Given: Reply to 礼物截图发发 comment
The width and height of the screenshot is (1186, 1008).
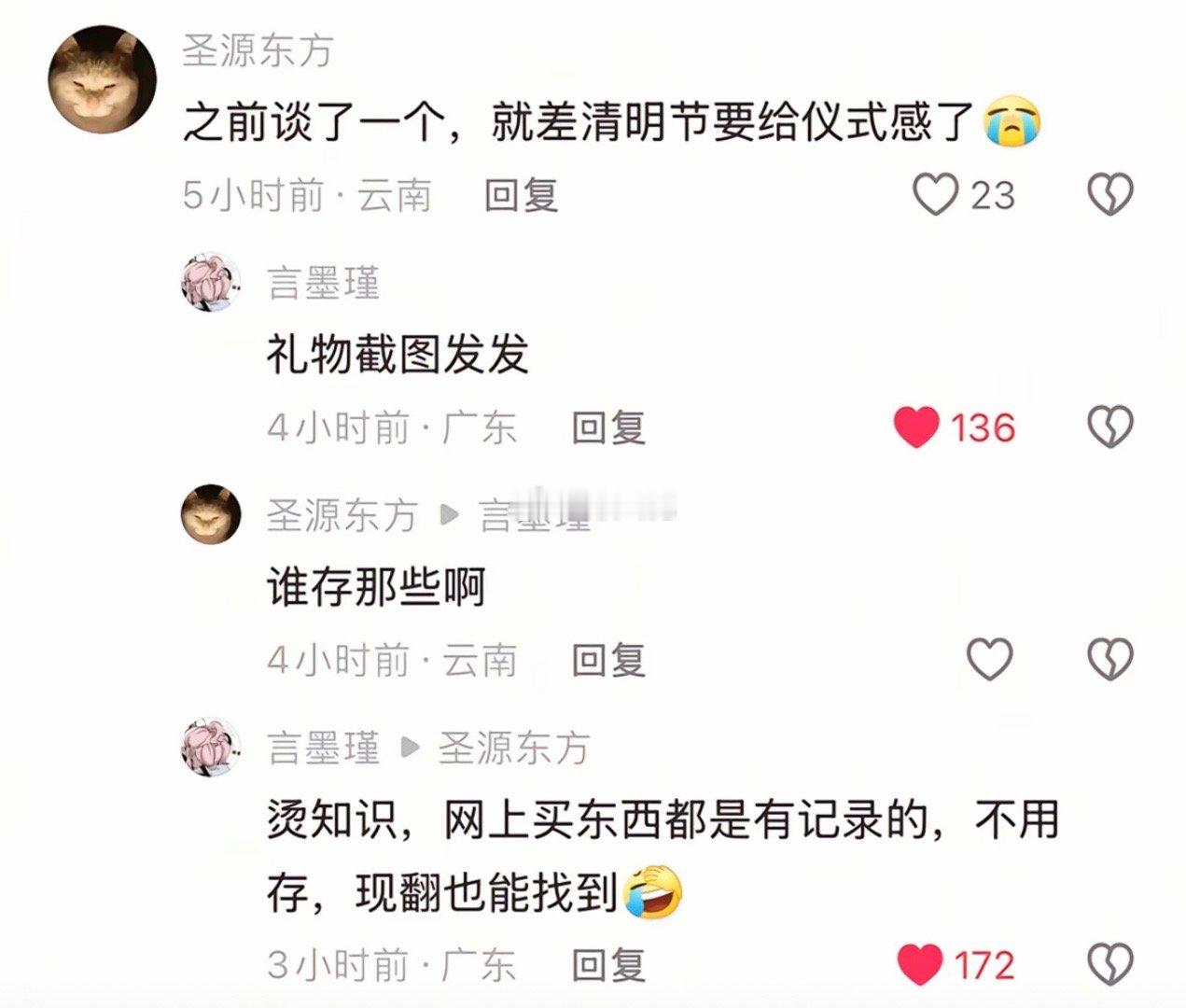Looking at the screenshot, I should tap(608, 428).
